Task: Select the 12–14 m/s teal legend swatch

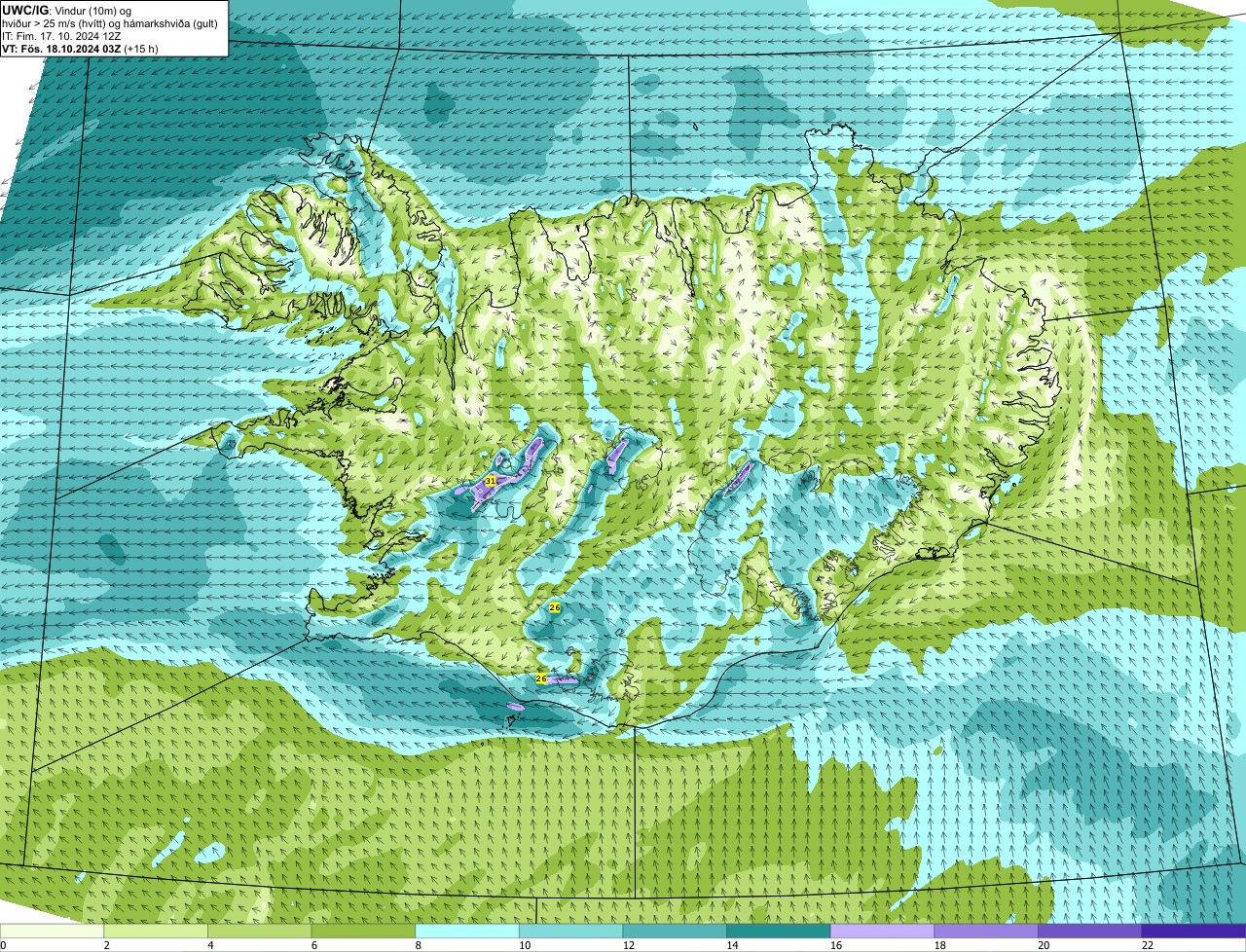Action: (675, 931)
